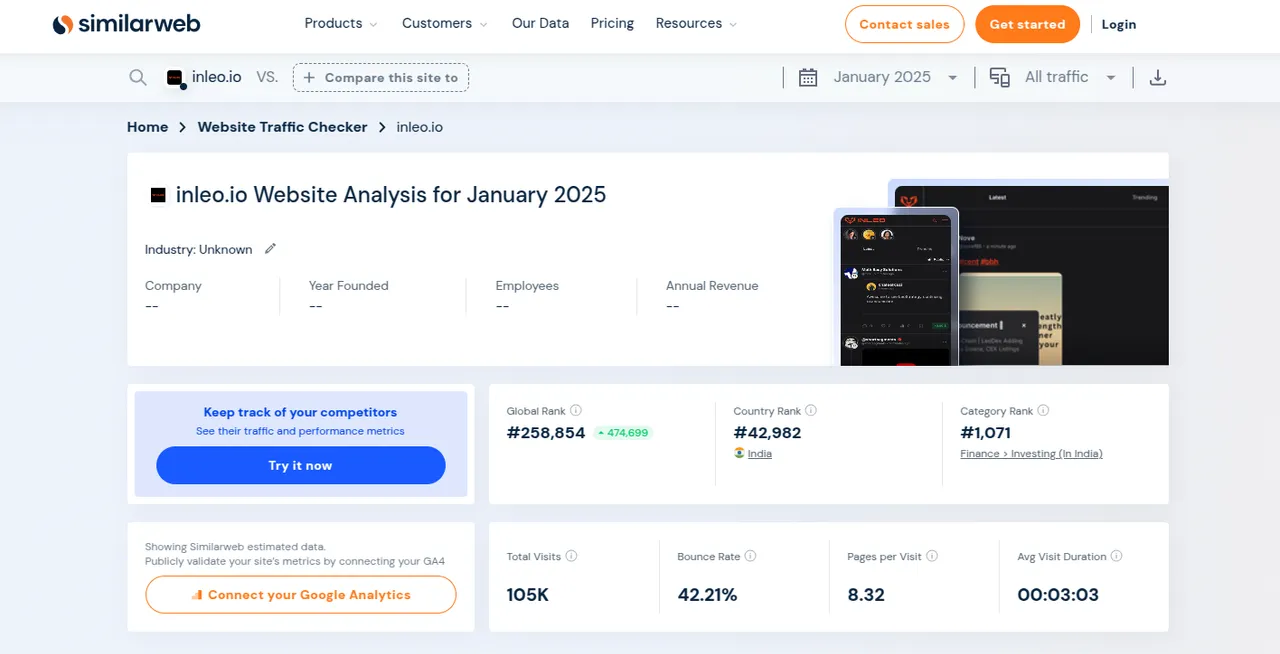The width and height of the screenshot is (1280, 654).
Task: Expand the Customers menu
Action: [x=445, y=23]
